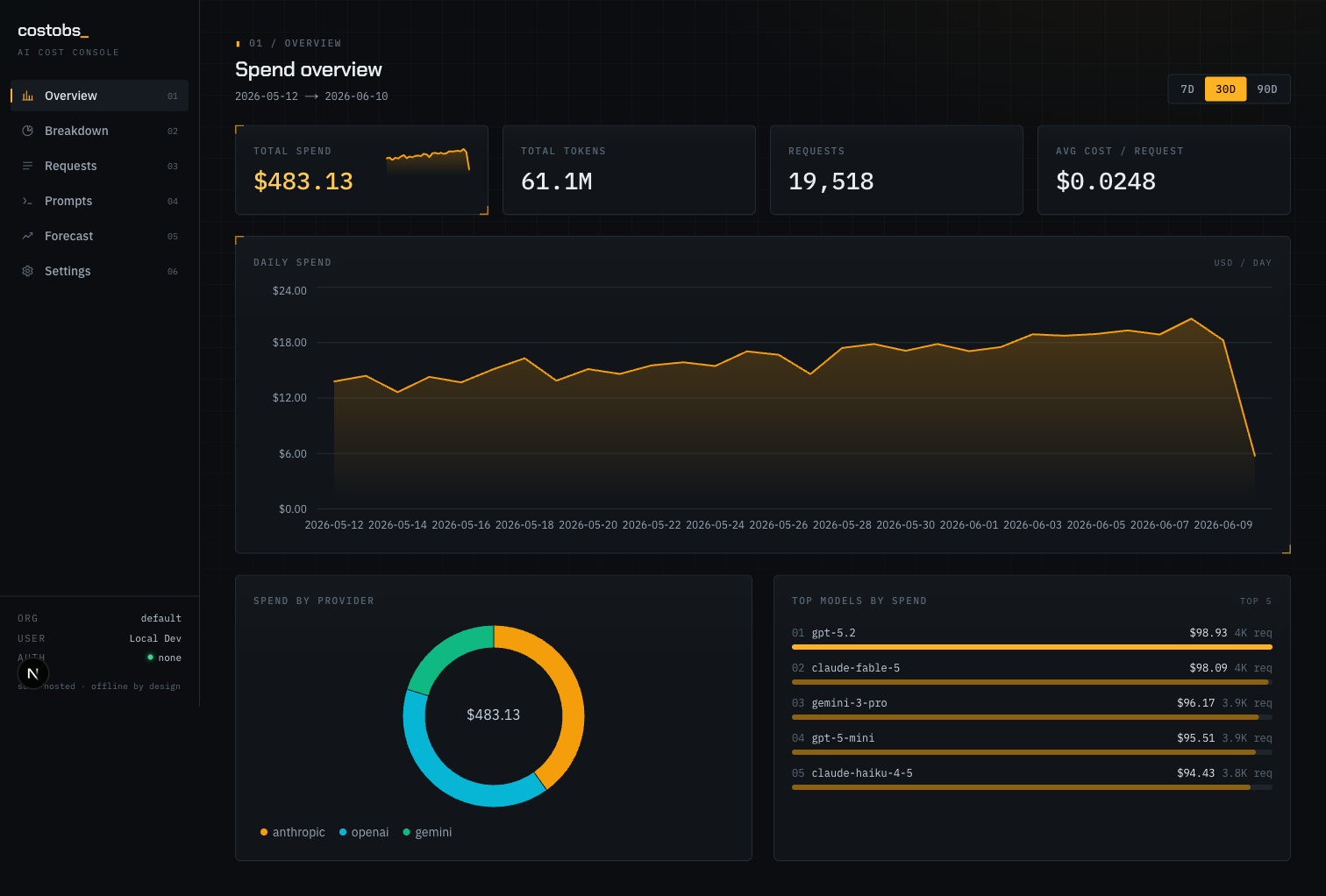Click the claude-haiku-4-5 spend bar
The image size is (1326, 896).
[1032, 787]
